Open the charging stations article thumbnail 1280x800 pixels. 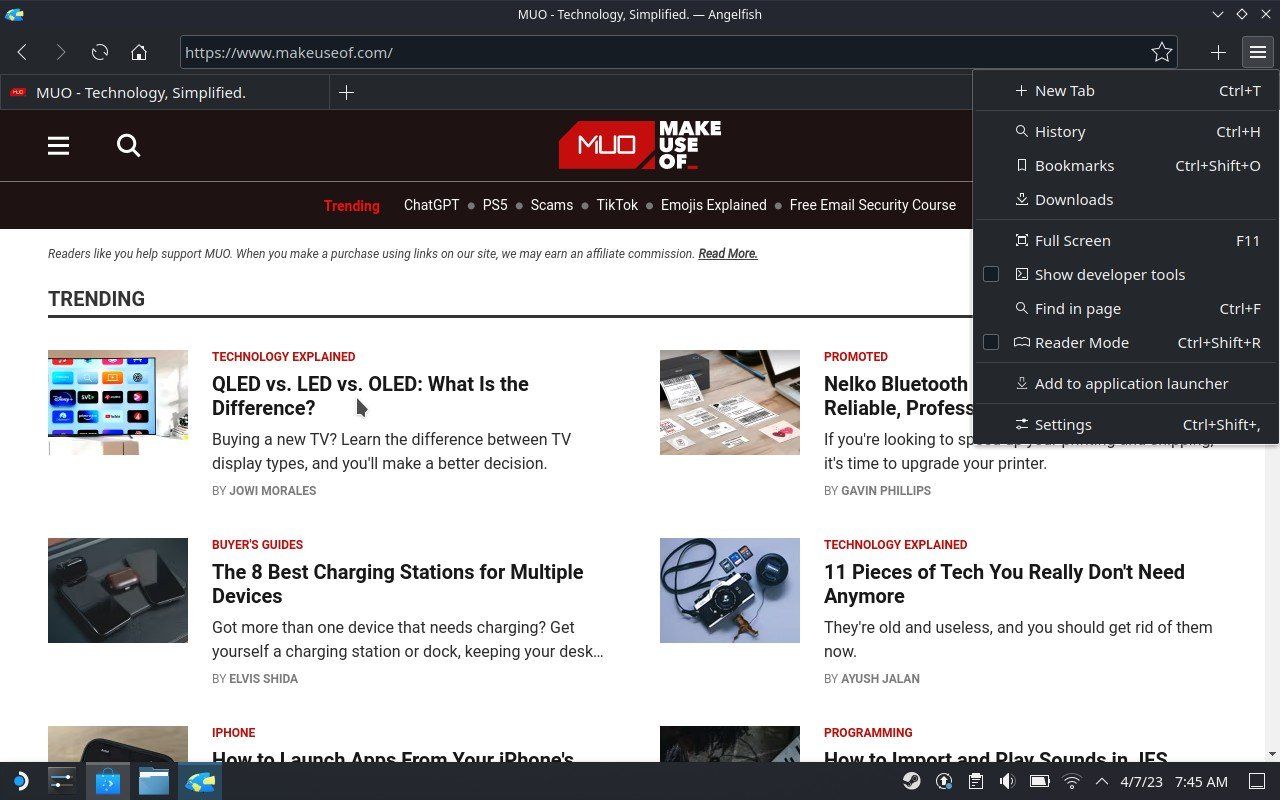point(118,590)
